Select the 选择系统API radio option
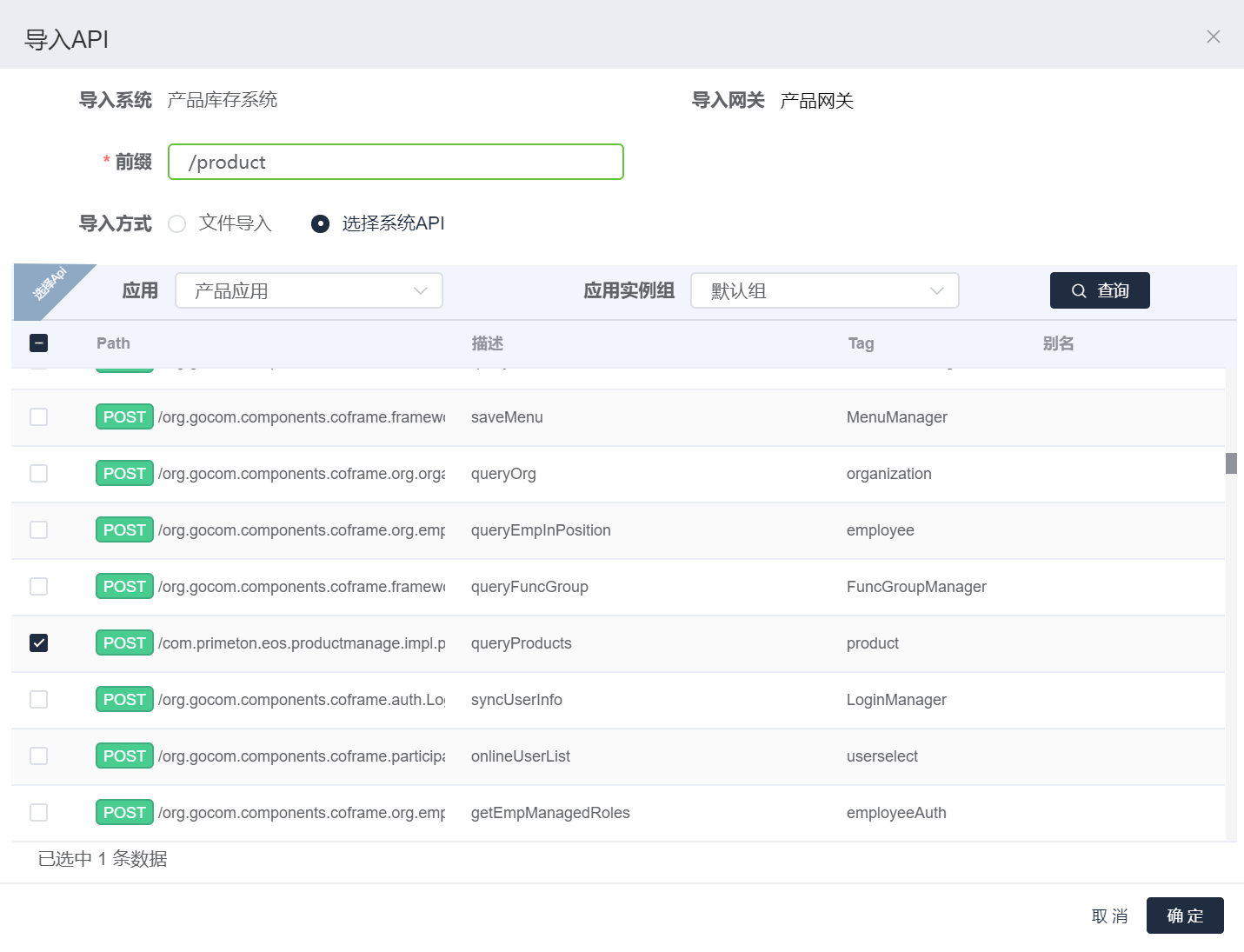This screenshot has height=952, width=1244. pos(321,224)
